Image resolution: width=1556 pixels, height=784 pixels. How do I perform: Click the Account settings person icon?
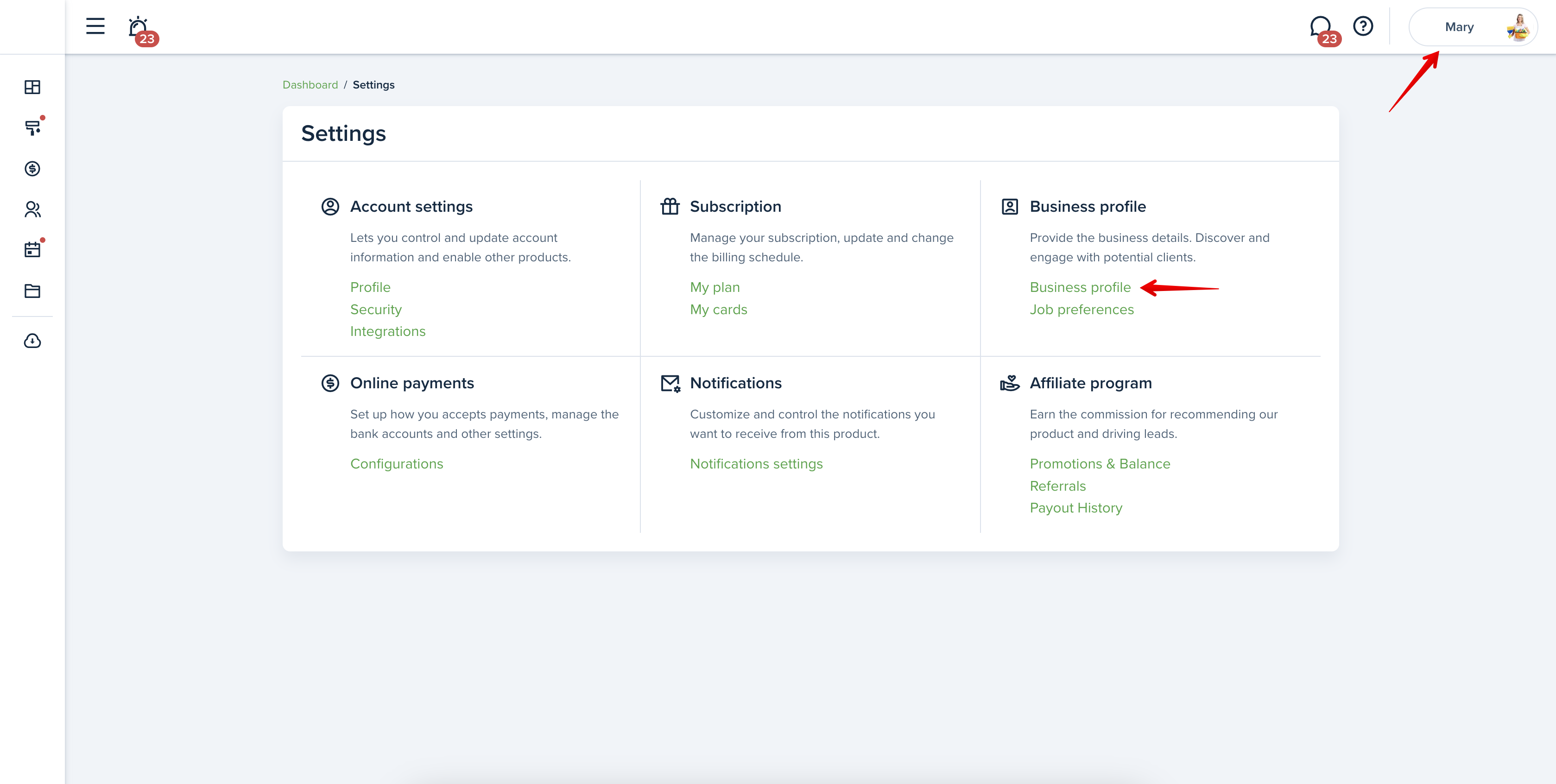[330, 207]
